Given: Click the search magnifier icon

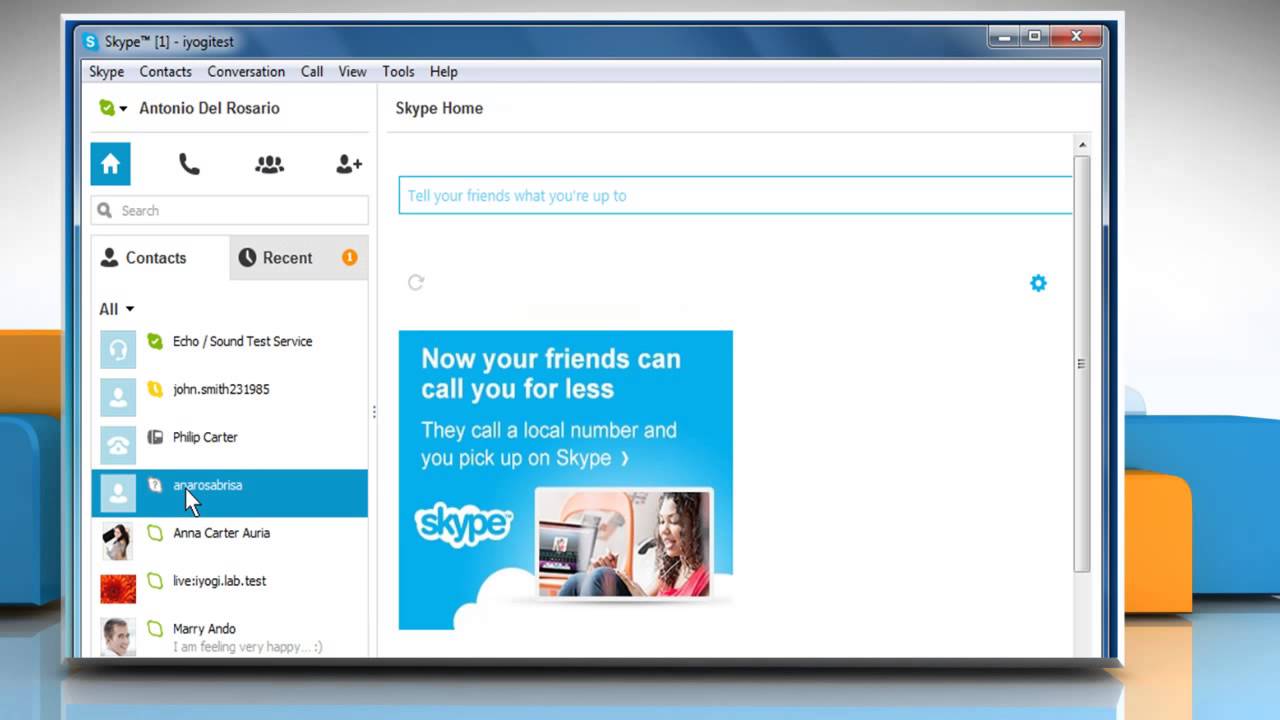Looking at the screenshot, I should [105, 210].
